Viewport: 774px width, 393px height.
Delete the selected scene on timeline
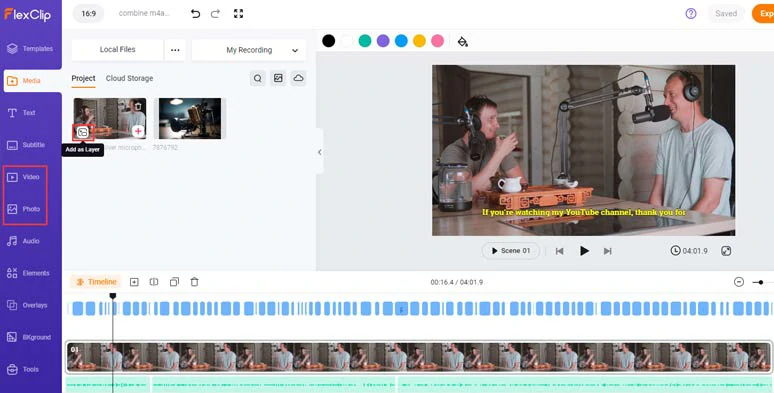[194, 282]
